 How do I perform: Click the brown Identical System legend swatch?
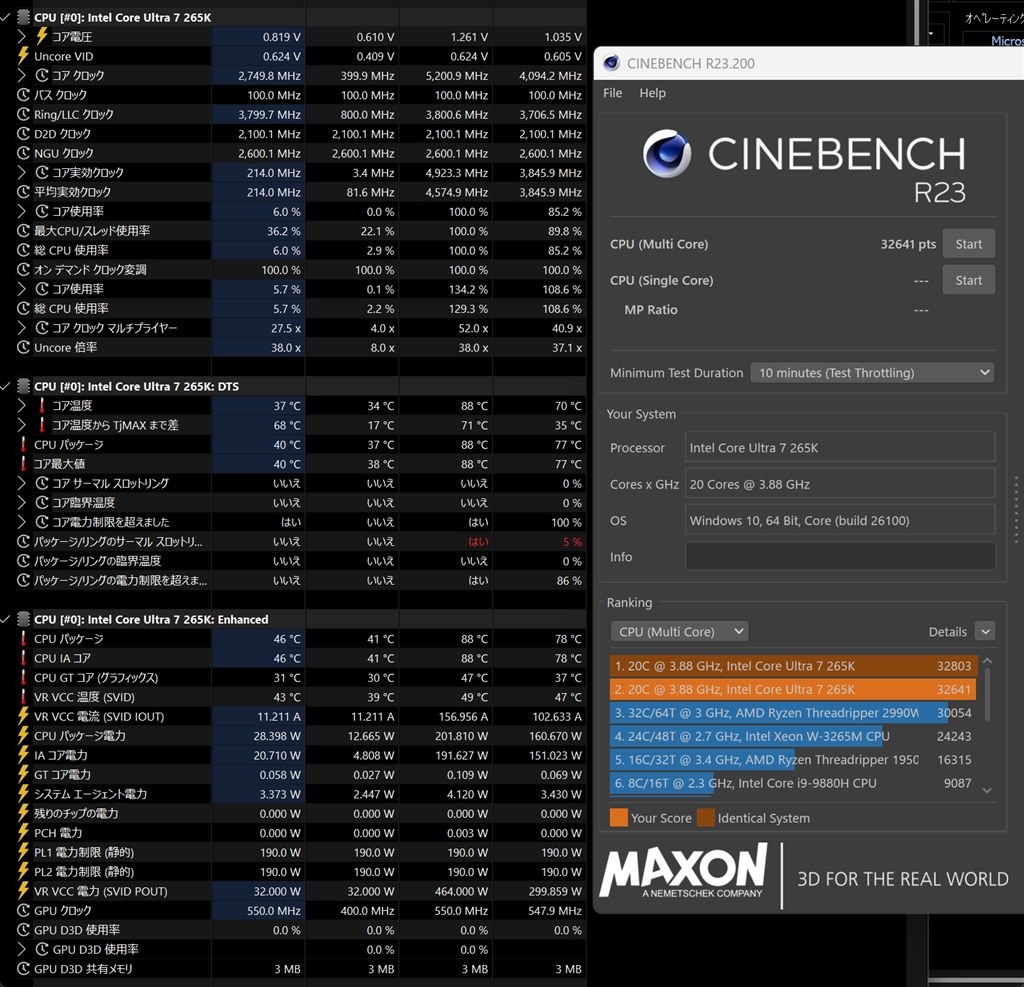point(705,817)
